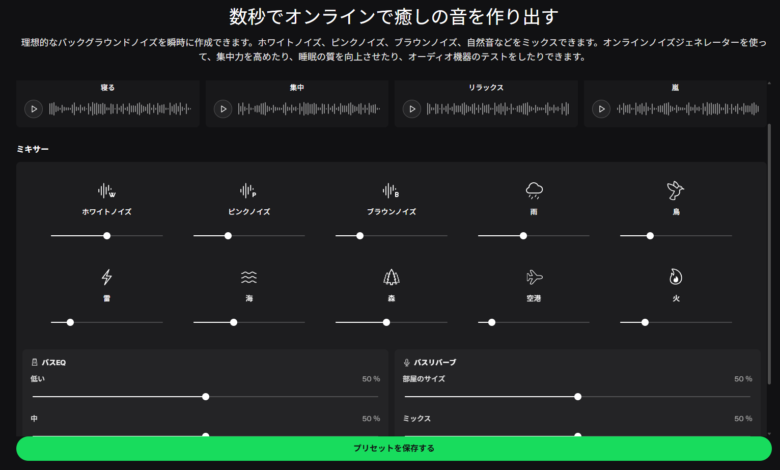Click the プリセットを保存する save preset button
780x470 pixels.
click(x=394, y=448)
